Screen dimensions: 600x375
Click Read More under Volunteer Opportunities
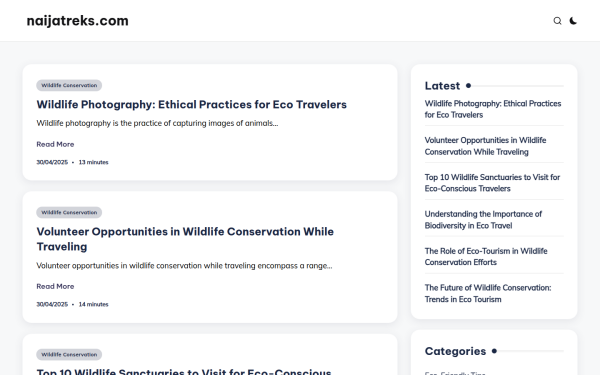click(x=55, y=286)
